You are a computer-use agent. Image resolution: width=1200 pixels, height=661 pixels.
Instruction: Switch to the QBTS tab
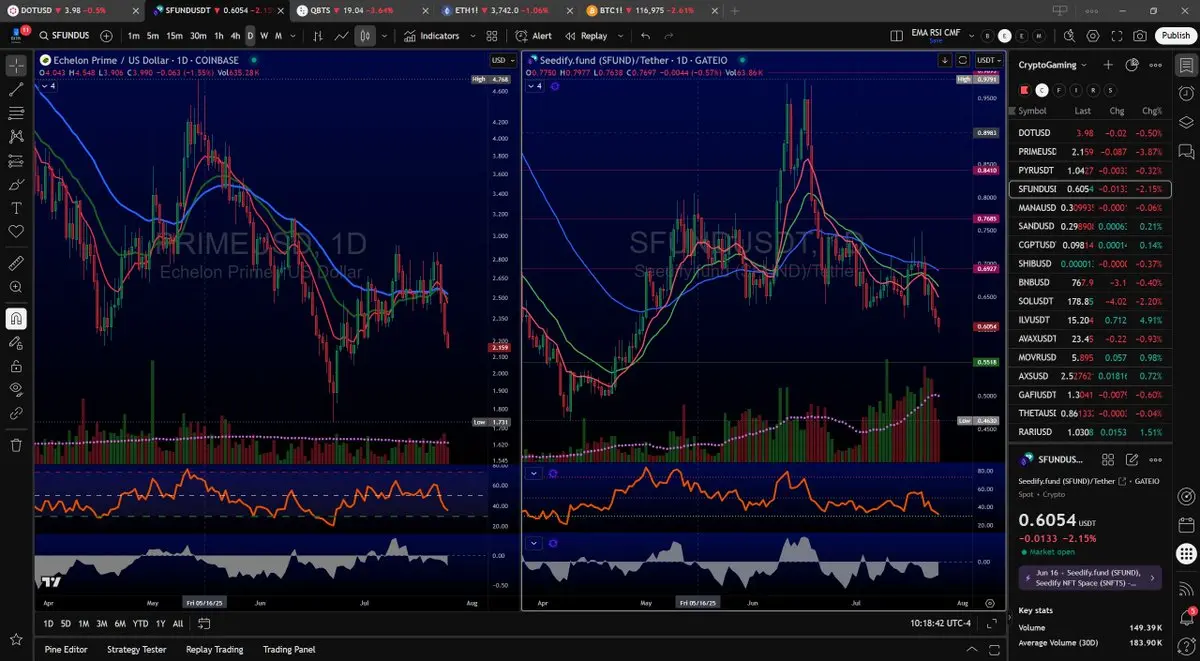pos(362,10)
